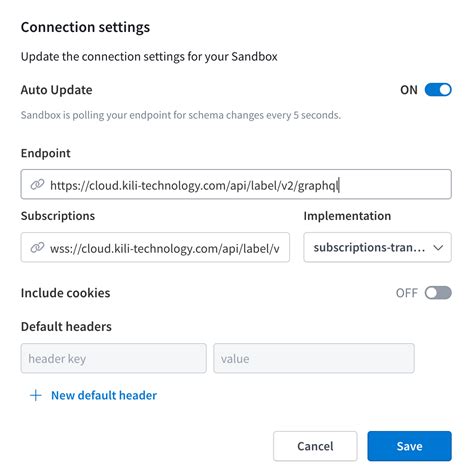Screen dimensions: 474x476
Task: Click the chevron arrow in Implementation dropdown
Action: click(438, 248)
